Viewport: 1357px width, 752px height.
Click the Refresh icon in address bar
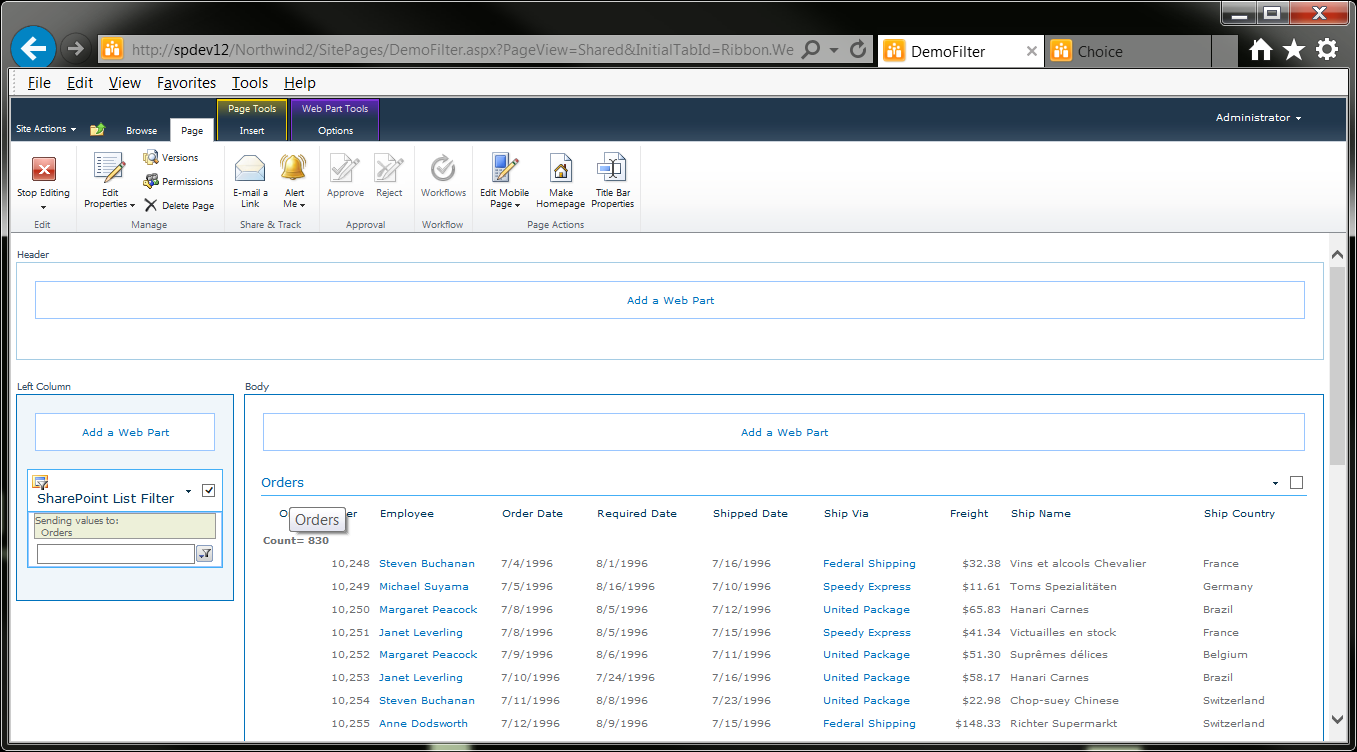(858, 49)
